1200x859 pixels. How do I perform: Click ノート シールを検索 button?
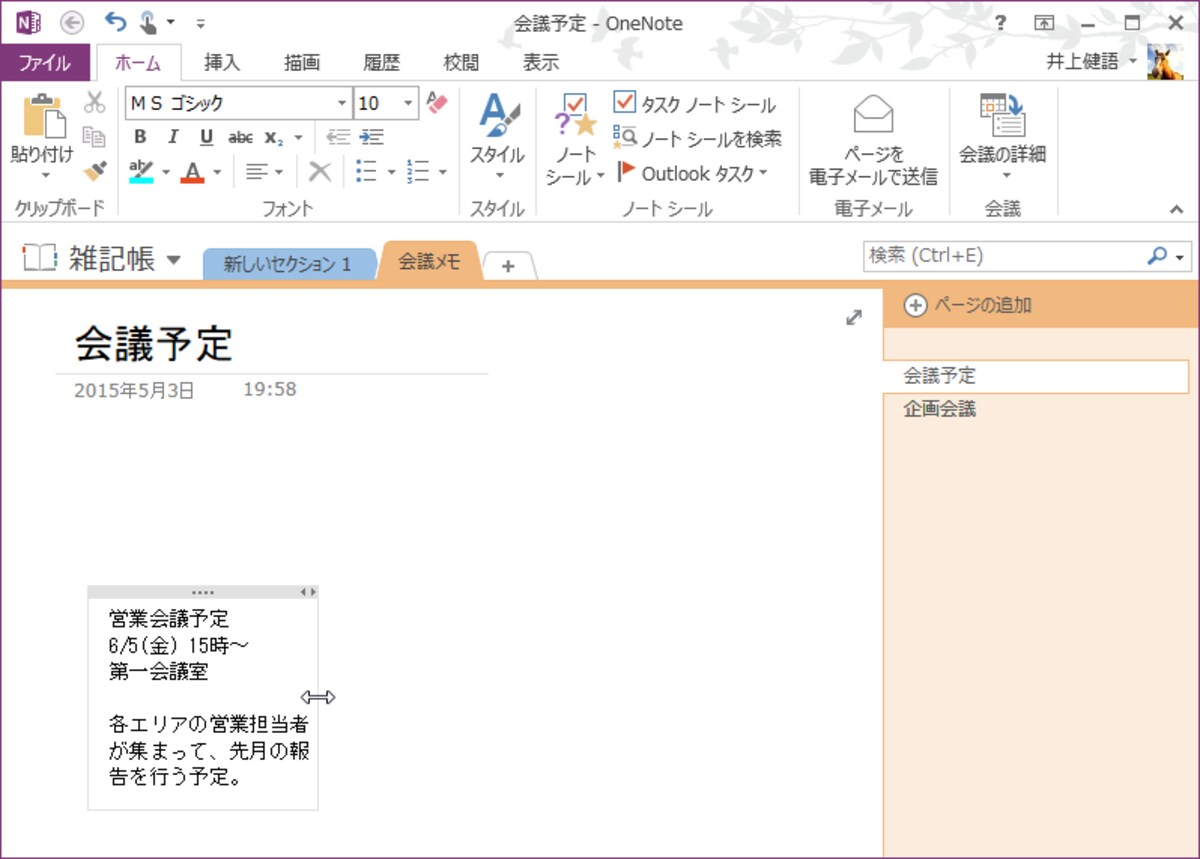pos(697,138)
